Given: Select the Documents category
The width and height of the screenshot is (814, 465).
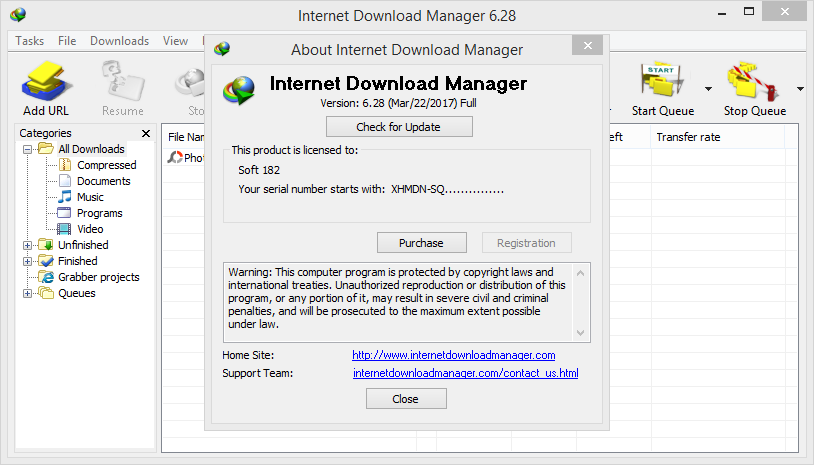Looking at the screenshot, I should (x=103, y=181).
